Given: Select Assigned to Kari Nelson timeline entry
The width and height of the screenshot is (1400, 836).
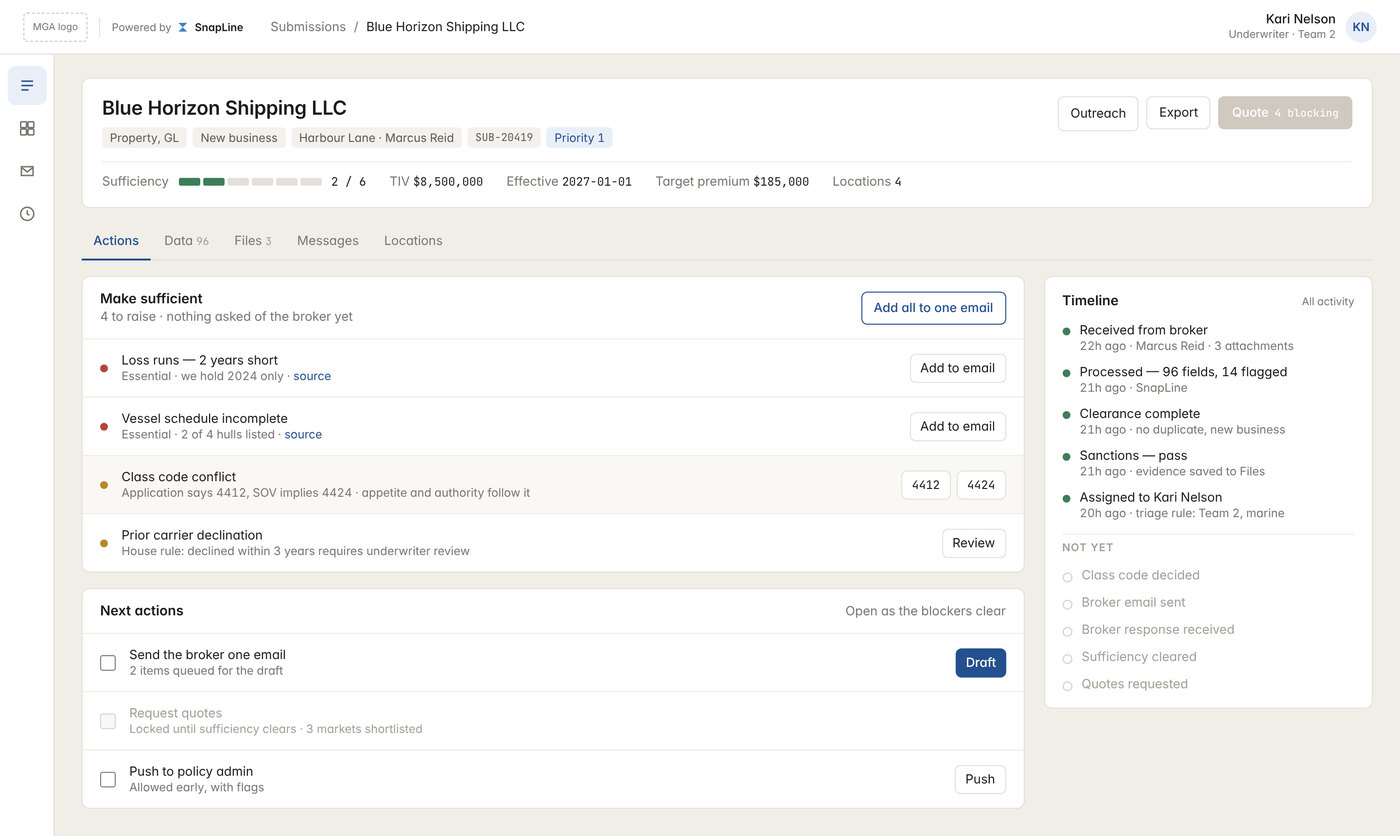Looking at the screenshot, I should point(1208,505).
